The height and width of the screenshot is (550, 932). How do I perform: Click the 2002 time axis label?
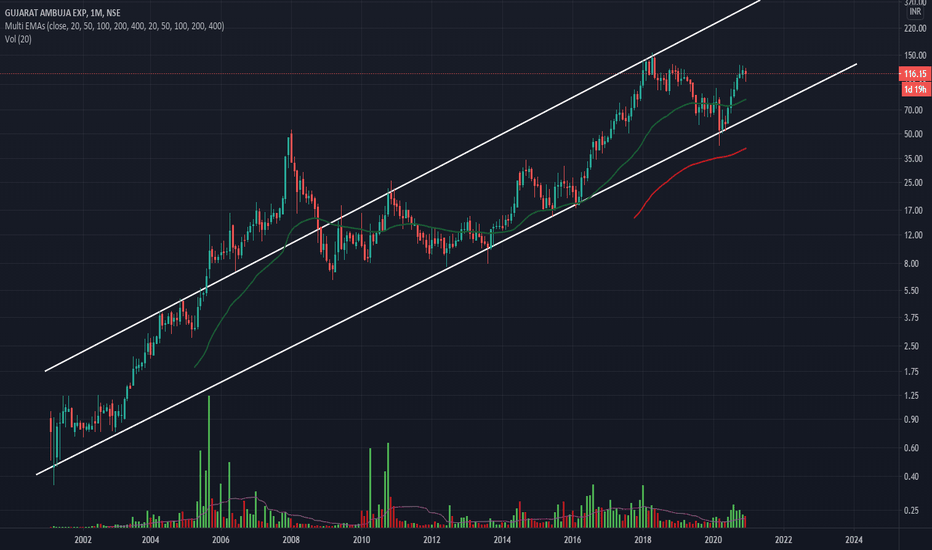[83, 540]
